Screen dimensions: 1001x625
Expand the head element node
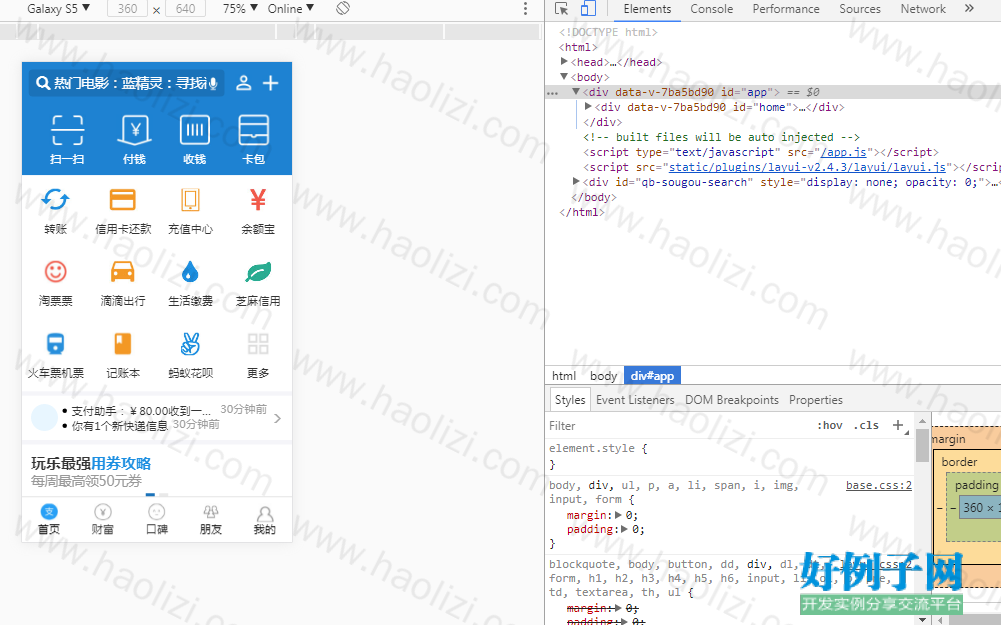564,61
